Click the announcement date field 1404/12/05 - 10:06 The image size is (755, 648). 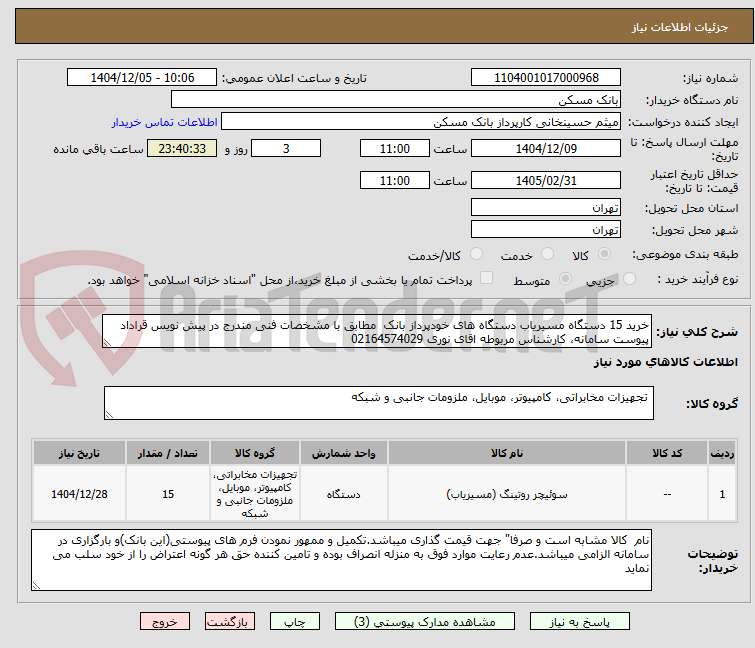tap(142, 78)
